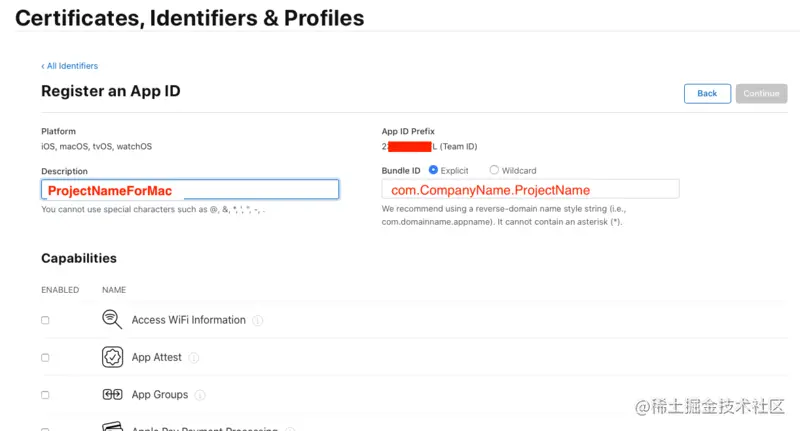Click the App Attest badge icon

coord(112,357)
